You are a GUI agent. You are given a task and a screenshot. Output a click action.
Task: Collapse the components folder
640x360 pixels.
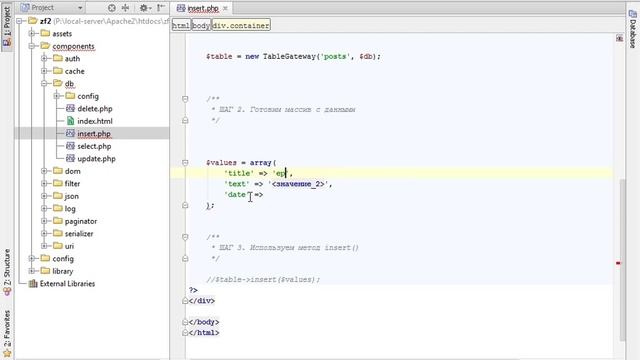31,46
